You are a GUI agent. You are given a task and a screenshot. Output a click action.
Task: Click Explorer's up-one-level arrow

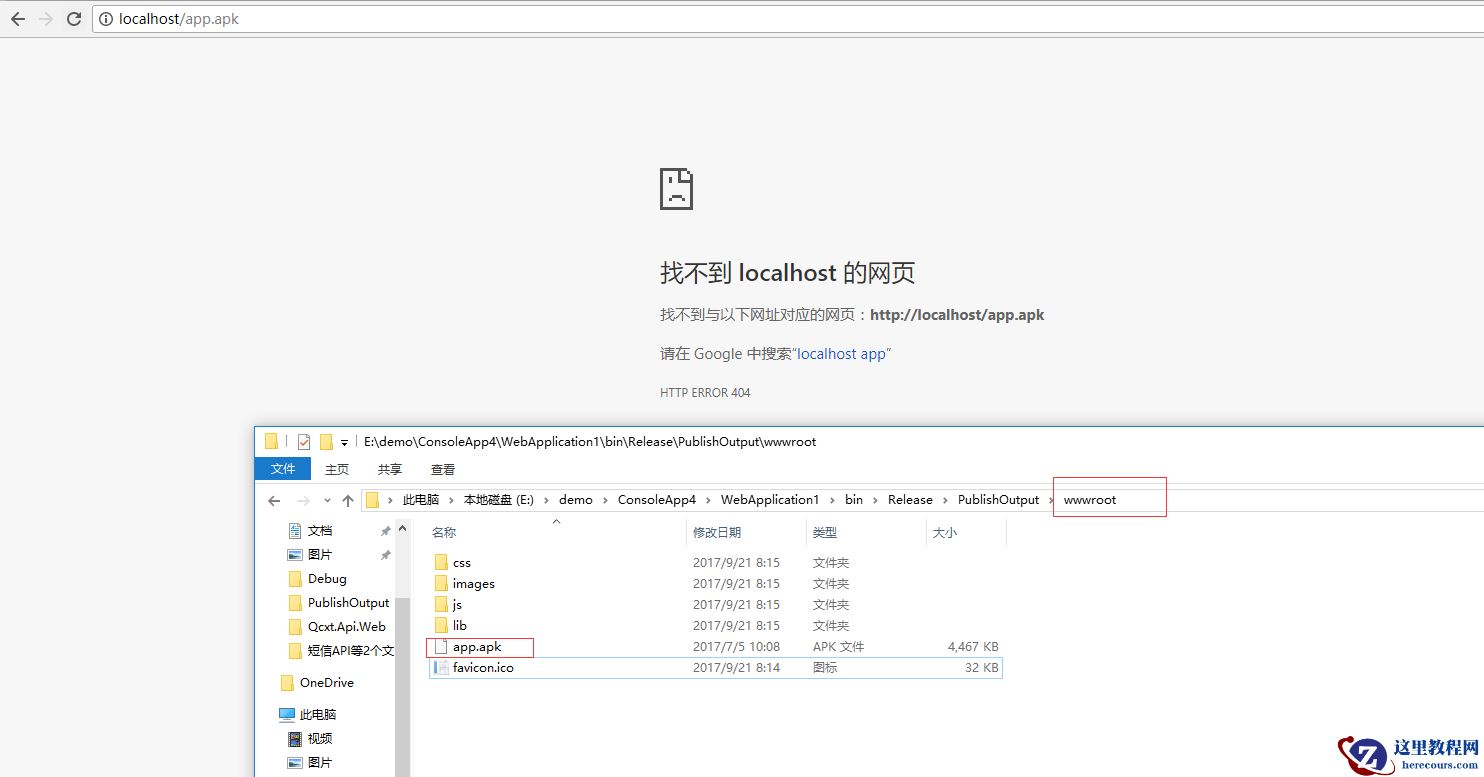(x=347, y=500)
